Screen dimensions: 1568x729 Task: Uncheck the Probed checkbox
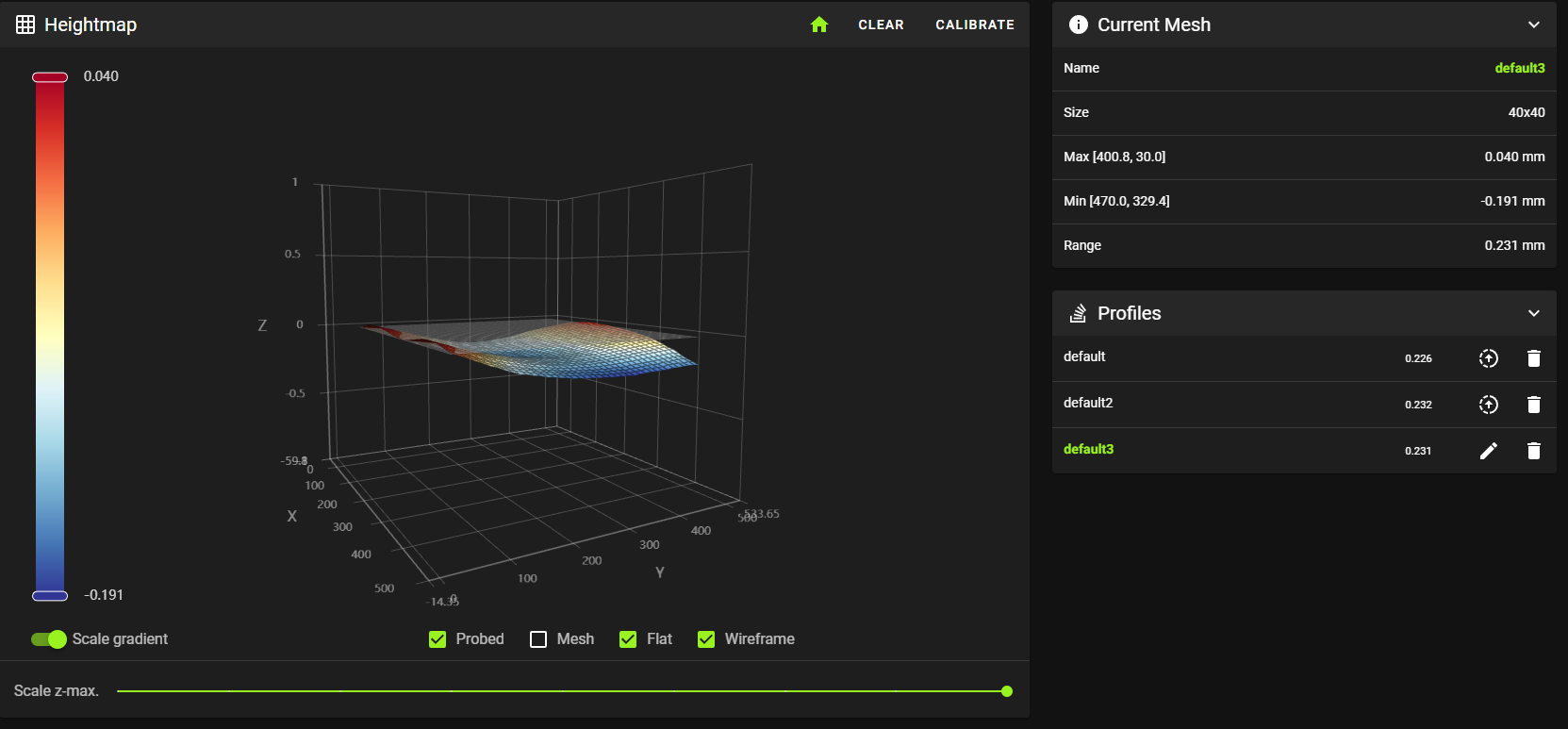(x=437, y=639)
